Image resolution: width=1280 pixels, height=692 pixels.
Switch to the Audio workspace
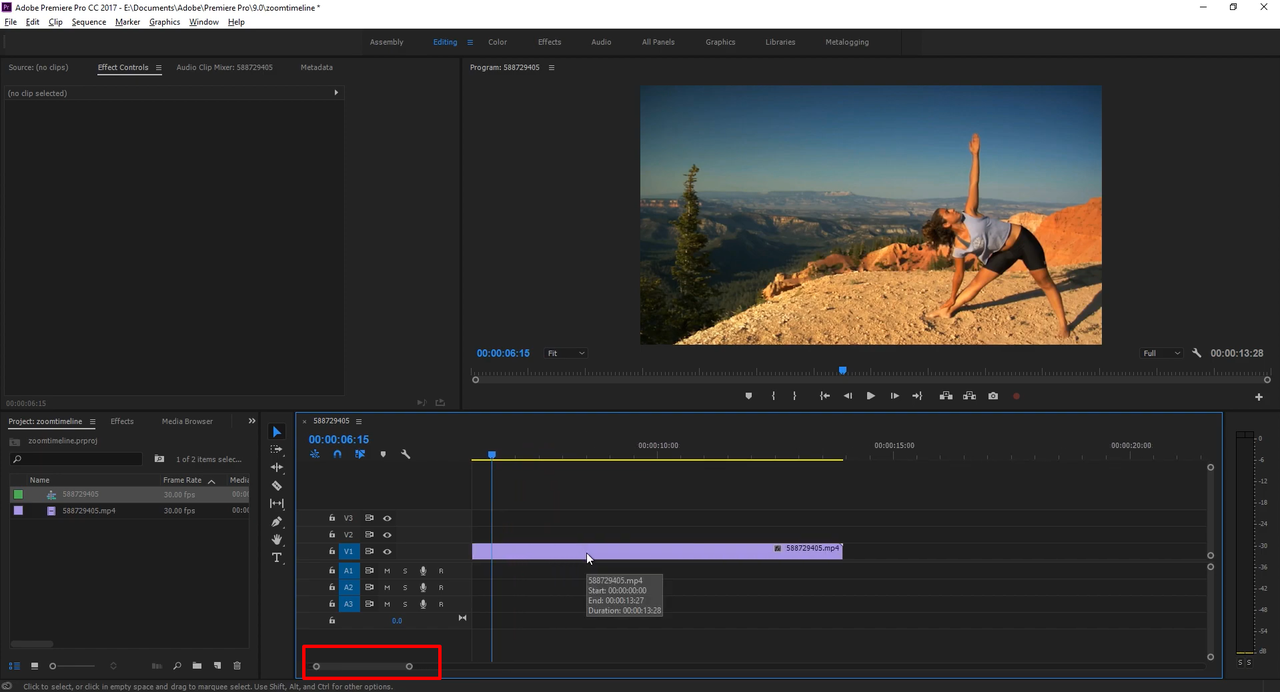[x=601, y=42]
